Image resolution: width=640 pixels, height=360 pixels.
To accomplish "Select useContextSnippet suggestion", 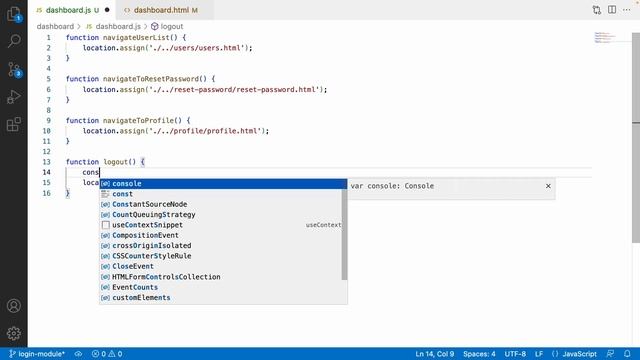I will [x=221, y=225].
